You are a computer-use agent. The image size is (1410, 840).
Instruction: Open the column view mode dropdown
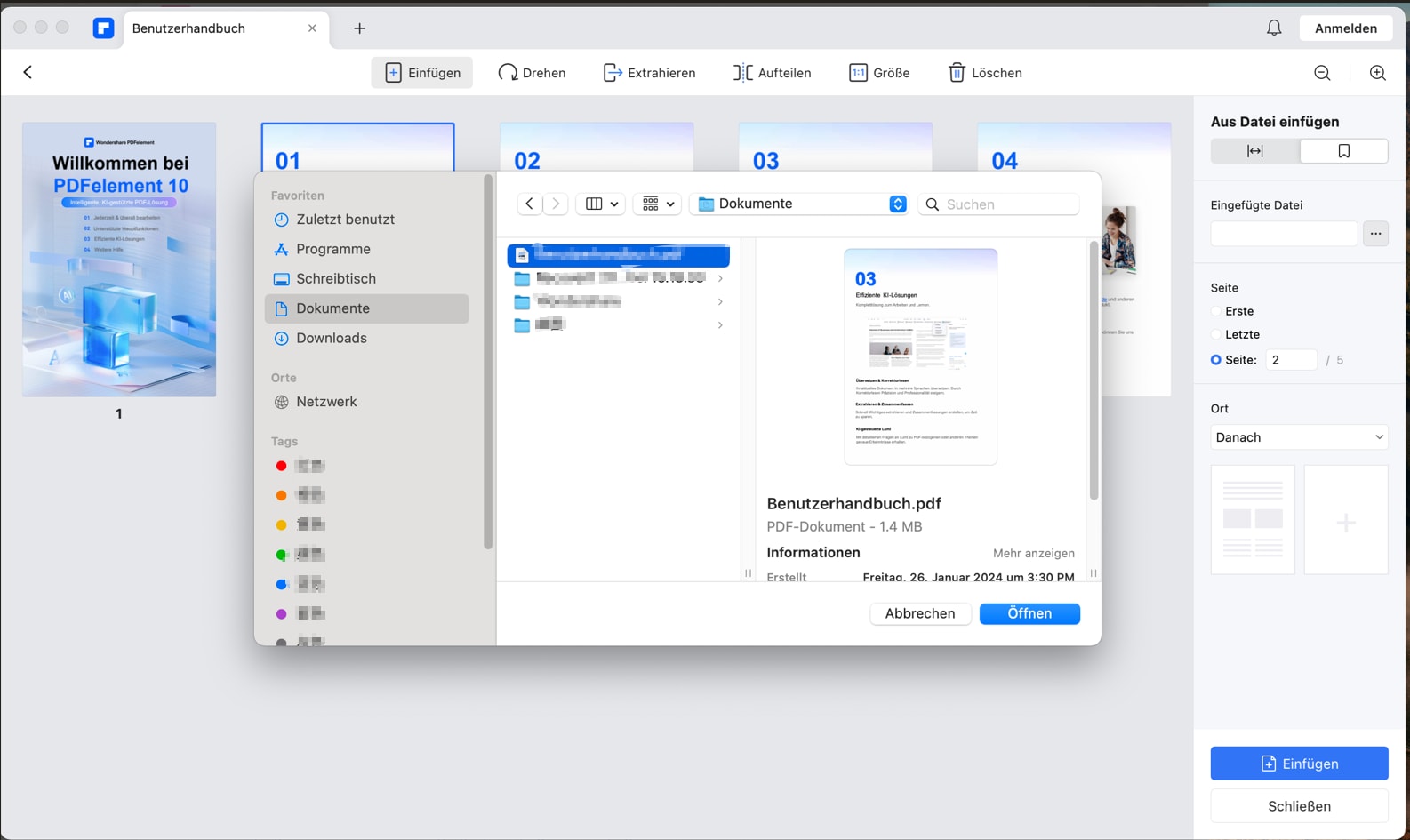coord(601,204)
